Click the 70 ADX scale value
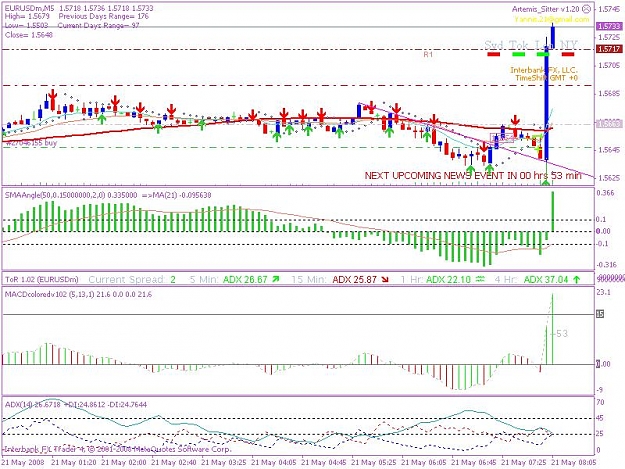 (600, 402)
